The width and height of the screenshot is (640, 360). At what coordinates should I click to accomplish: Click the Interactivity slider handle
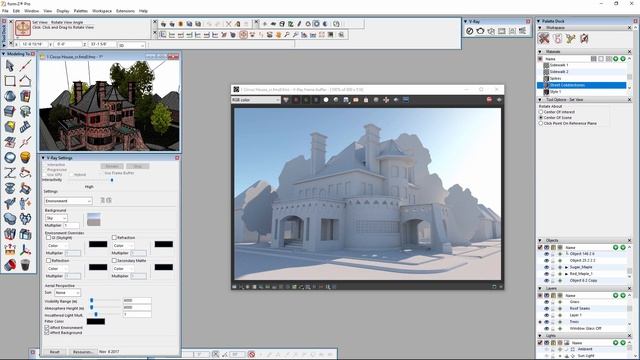112,180
